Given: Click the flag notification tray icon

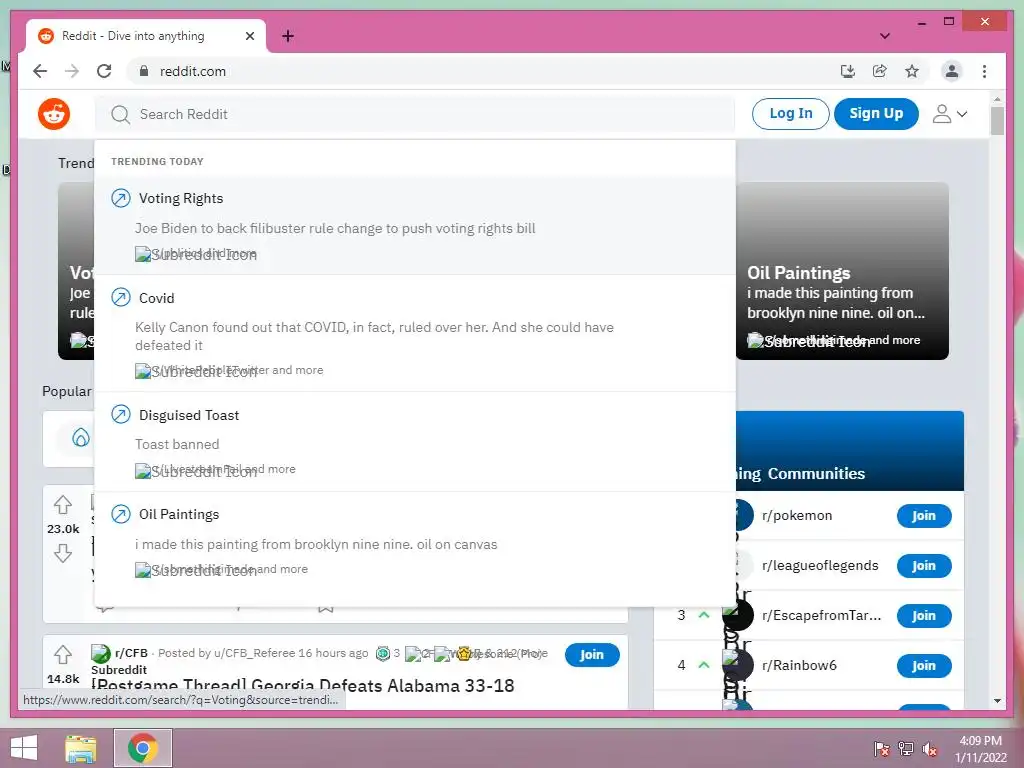Looking at the screenshot, I should (x=882, y=749).
